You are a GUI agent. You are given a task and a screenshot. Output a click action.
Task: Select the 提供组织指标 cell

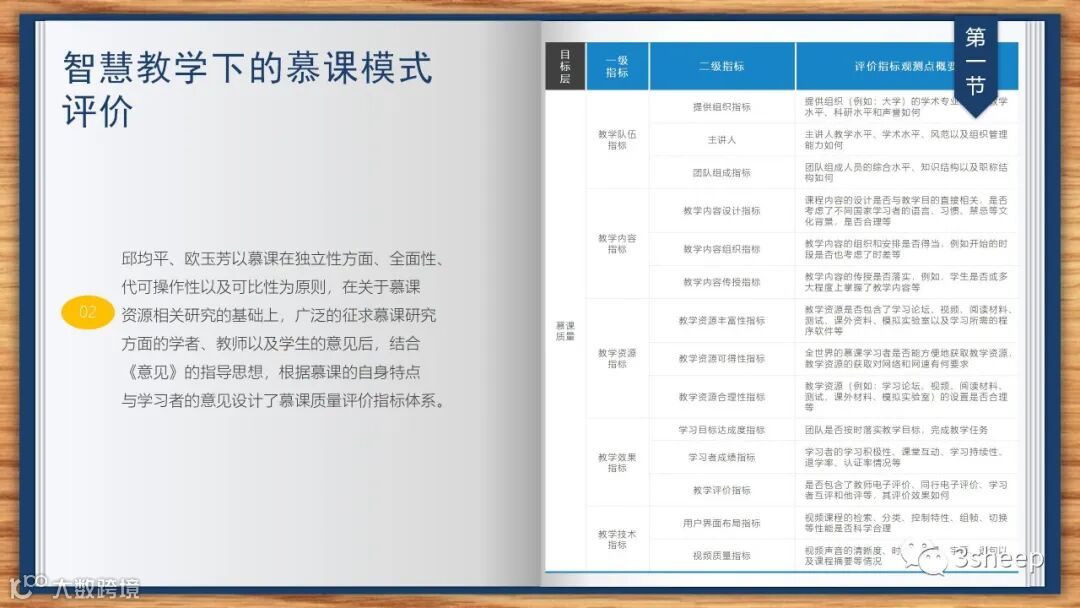722,107
